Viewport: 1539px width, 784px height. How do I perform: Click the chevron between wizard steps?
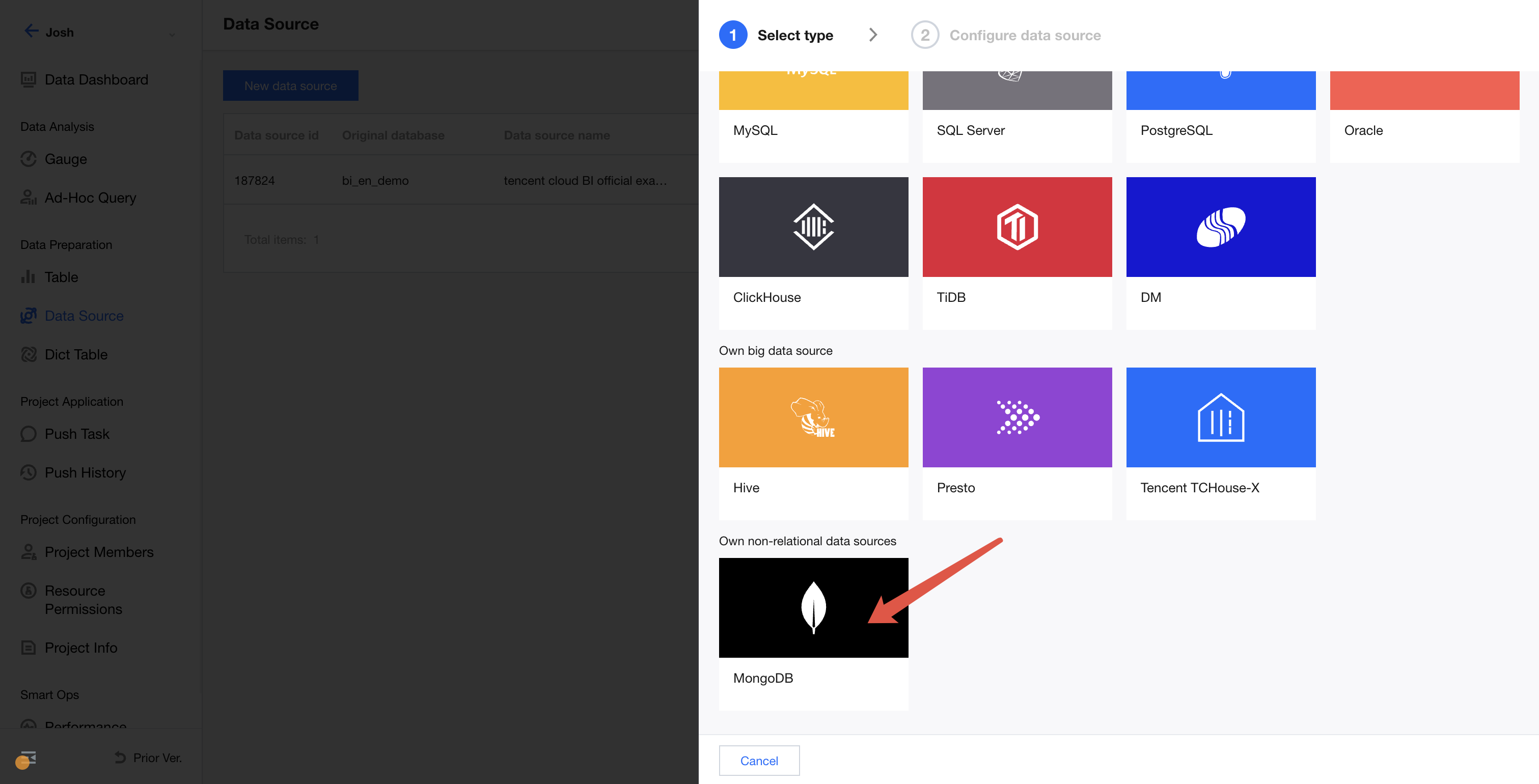click(x=873, y=35)
